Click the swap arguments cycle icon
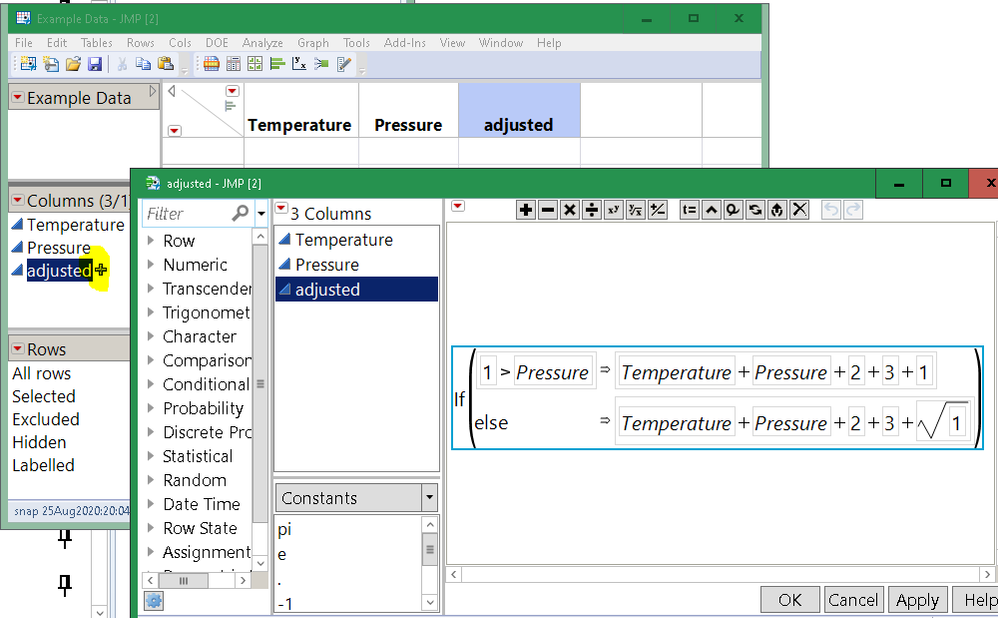 point(756,210)
